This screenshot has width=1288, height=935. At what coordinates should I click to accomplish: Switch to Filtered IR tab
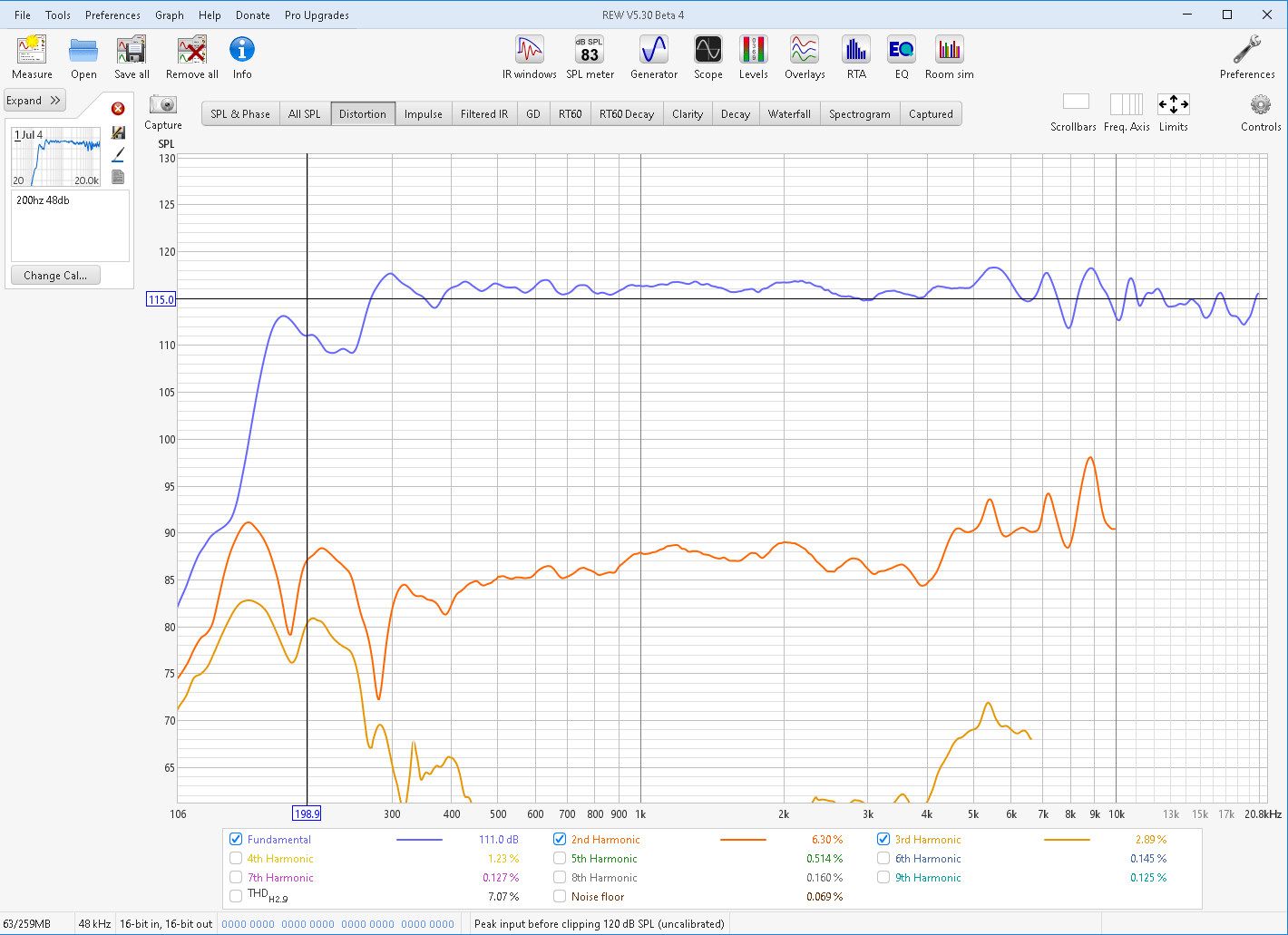(x=484, y=113)
